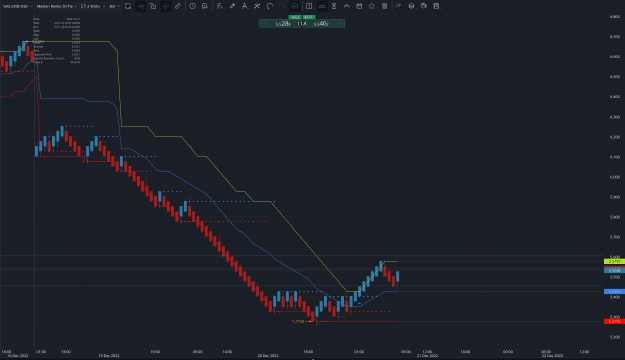Toggle the green link charts icon
This screenshot has width=625, height=360.
coord(322,6)
